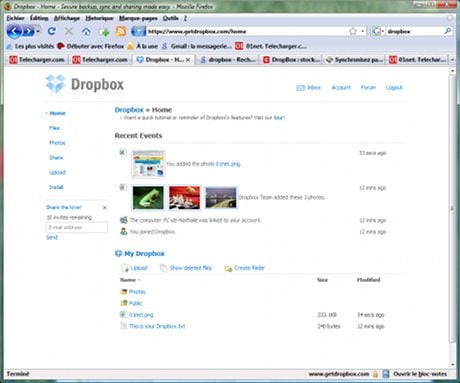Open the Account link in header
The width and height of the screenshot is (460, 383).
coord(341,88)
